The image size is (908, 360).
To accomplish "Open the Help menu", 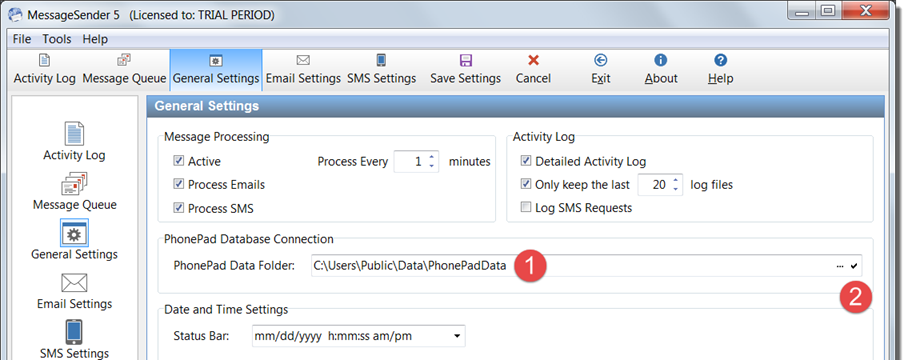I will (95, 39).
